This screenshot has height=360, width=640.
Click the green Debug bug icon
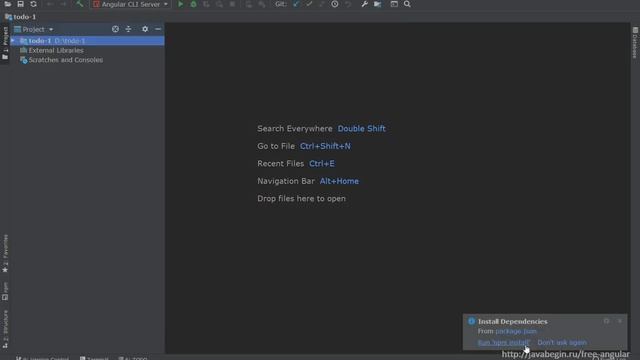pos(193,4)
